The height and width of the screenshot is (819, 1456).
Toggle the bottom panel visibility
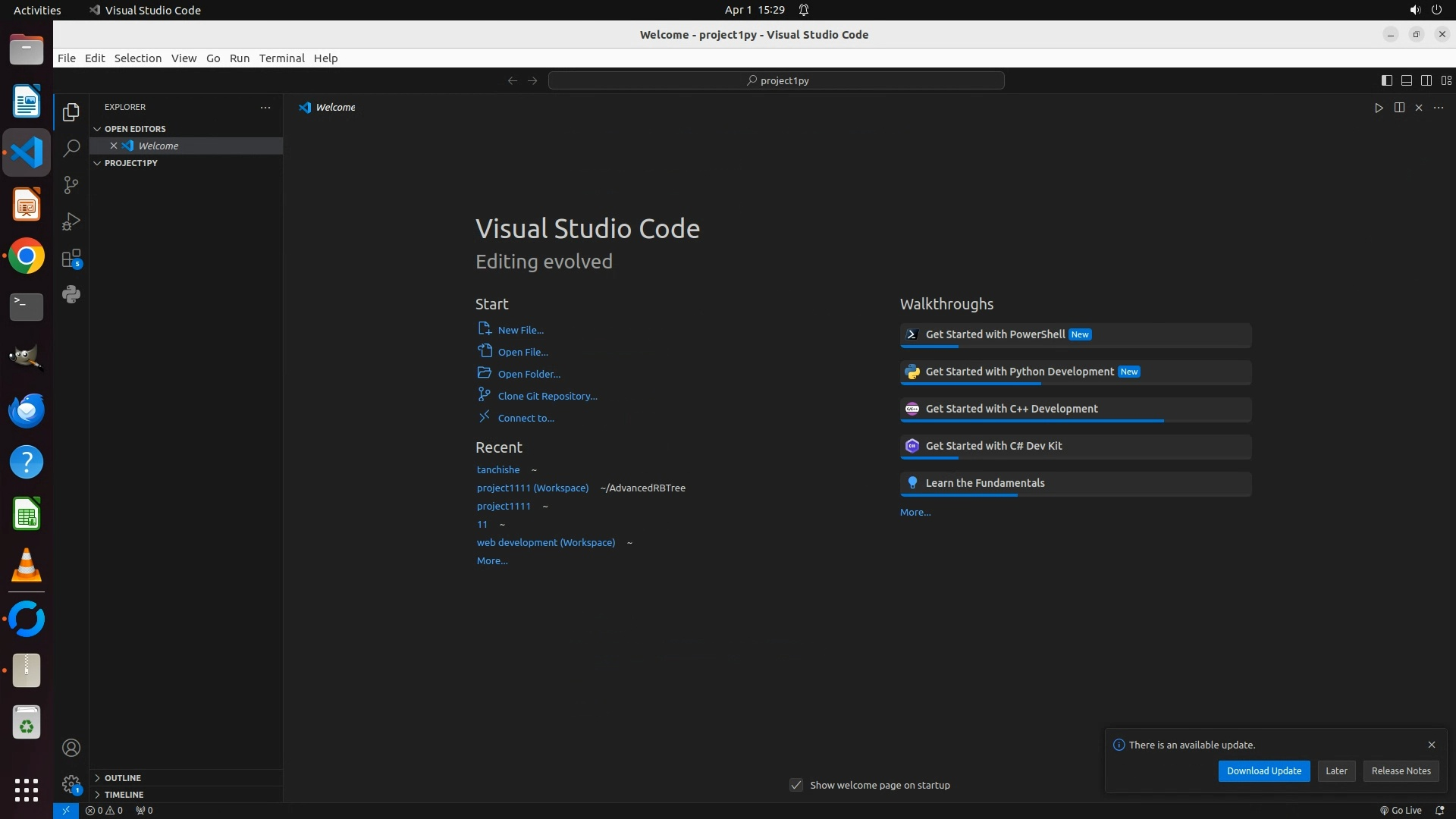1407,80
